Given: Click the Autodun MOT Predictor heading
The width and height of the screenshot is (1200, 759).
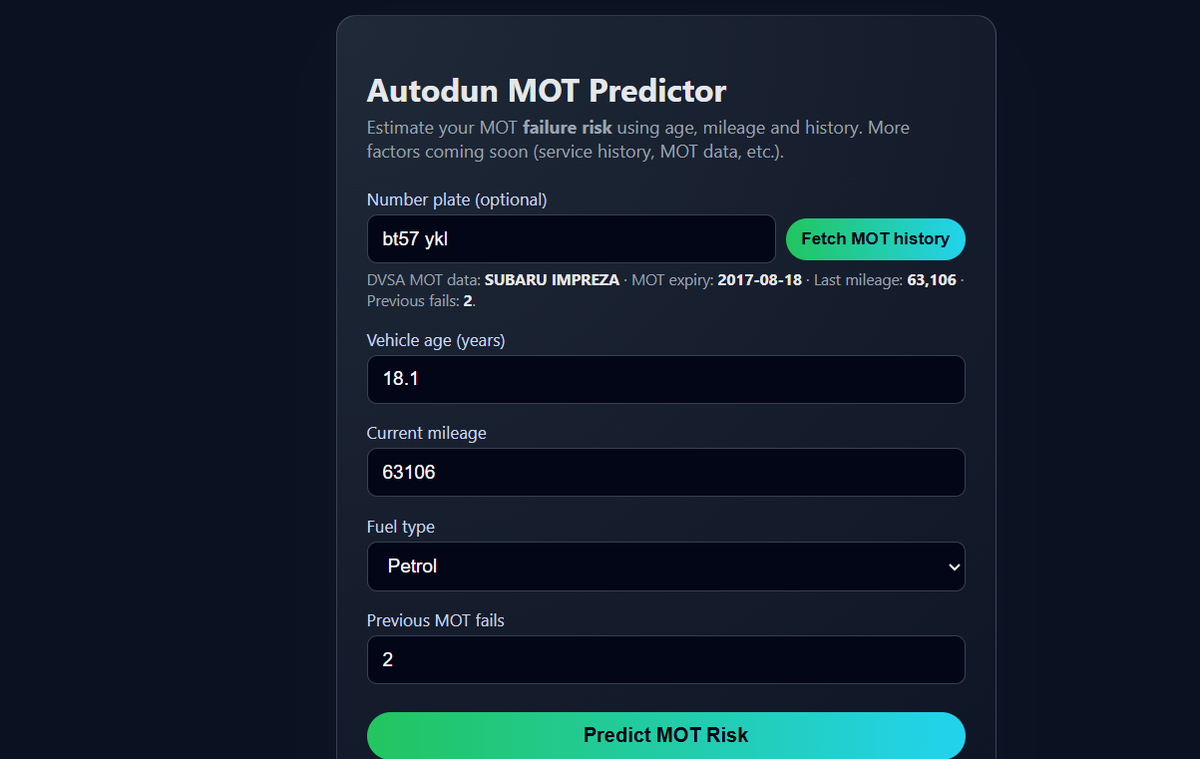Looking at the screenshot, I should (x=546, y=90).
